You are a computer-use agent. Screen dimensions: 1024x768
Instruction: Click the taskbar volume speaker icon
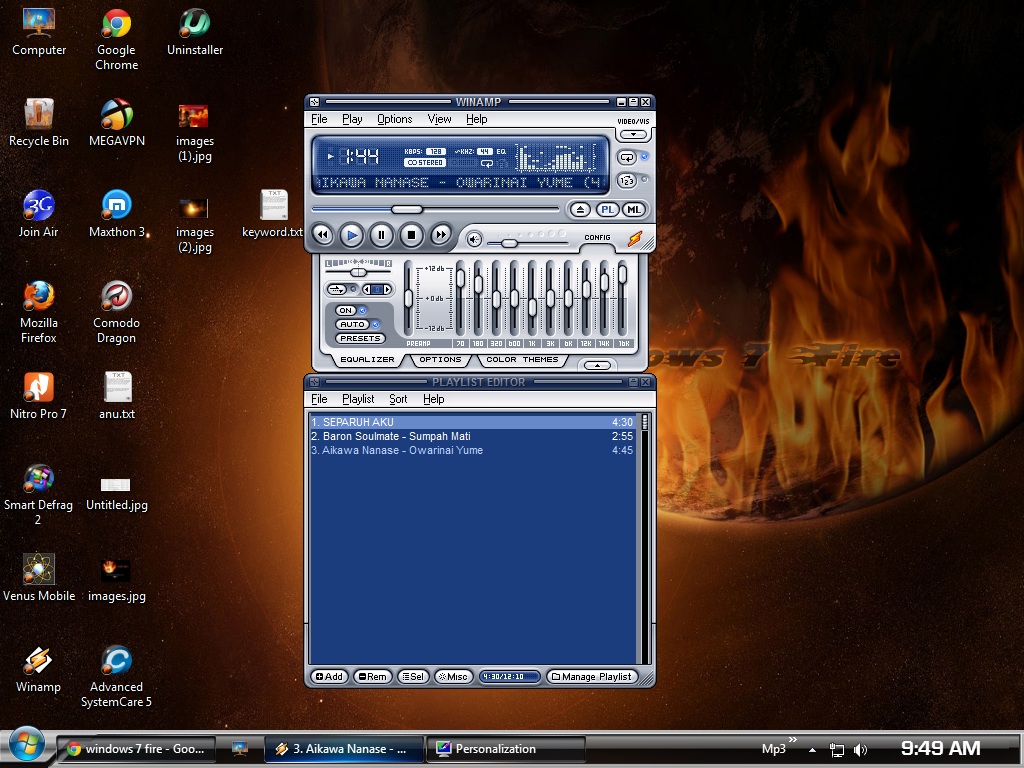coord(861,750)
